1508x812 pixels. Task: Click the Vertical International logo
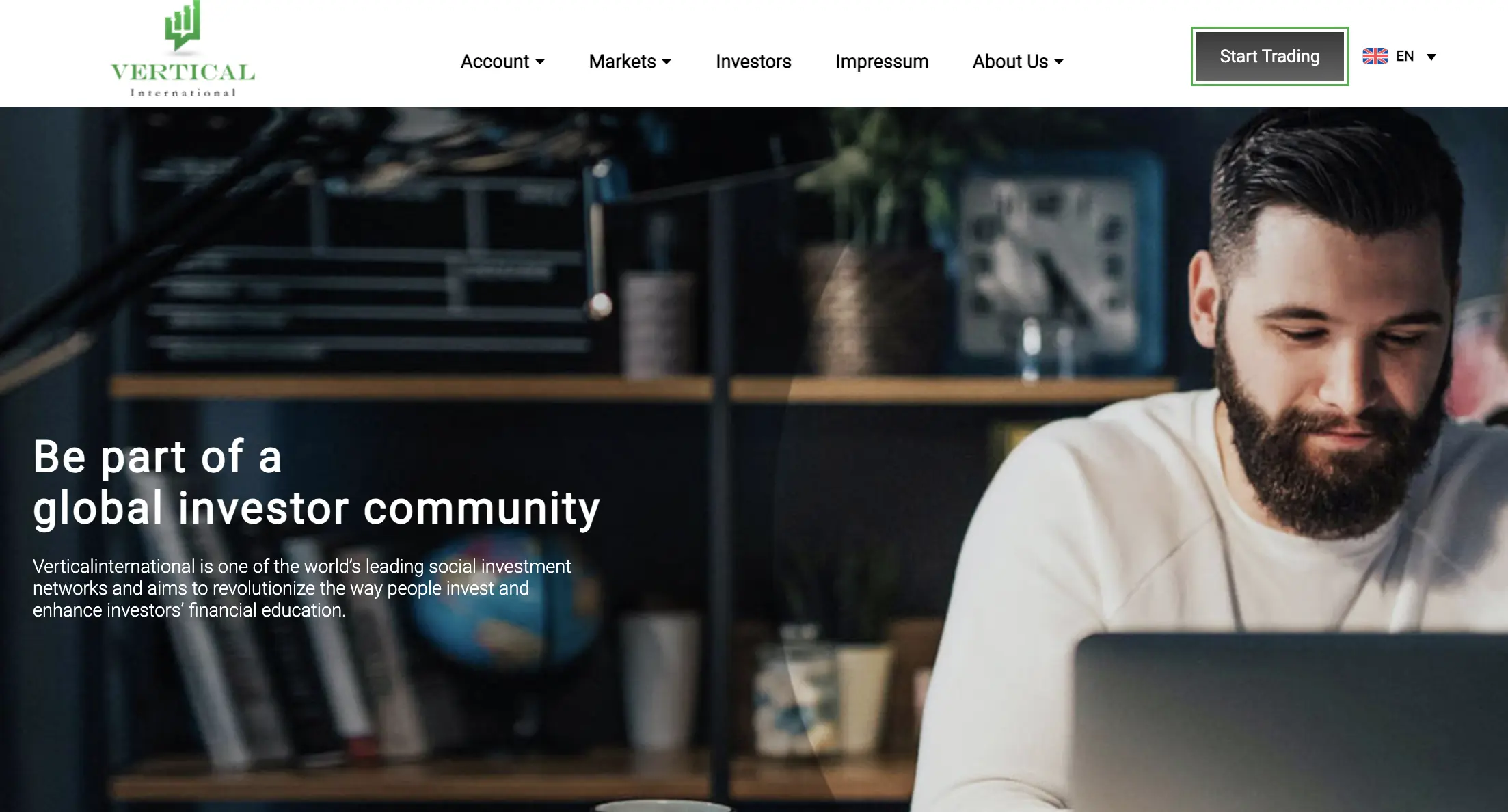tap(183, 49)
